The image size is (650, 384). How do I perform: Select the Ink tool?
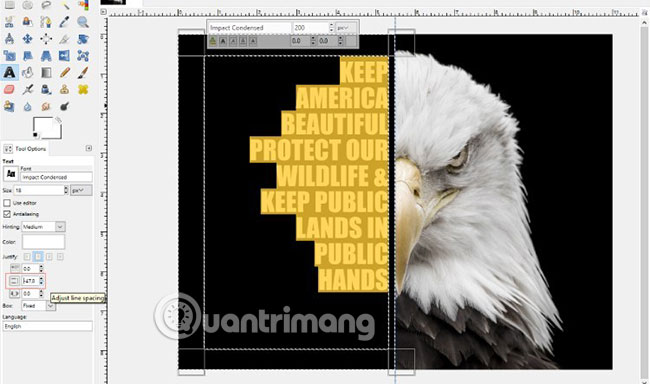click(x=46, y=89)
